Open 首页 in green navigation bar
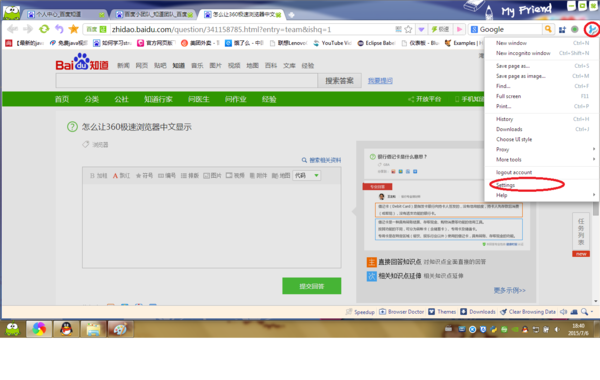The image size is (600, 380). (x=62, y=99)
